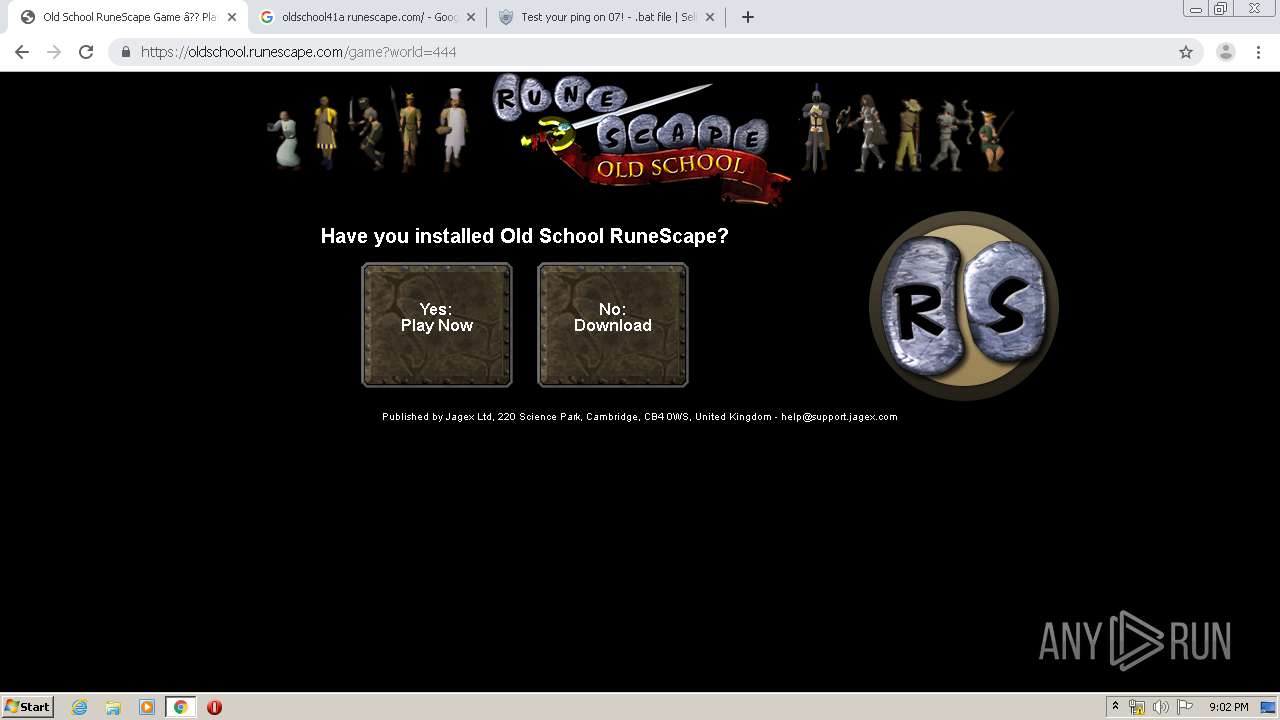Click the action center flag tray icon
Viewport: 1280px width, 720px height.
1185,707
